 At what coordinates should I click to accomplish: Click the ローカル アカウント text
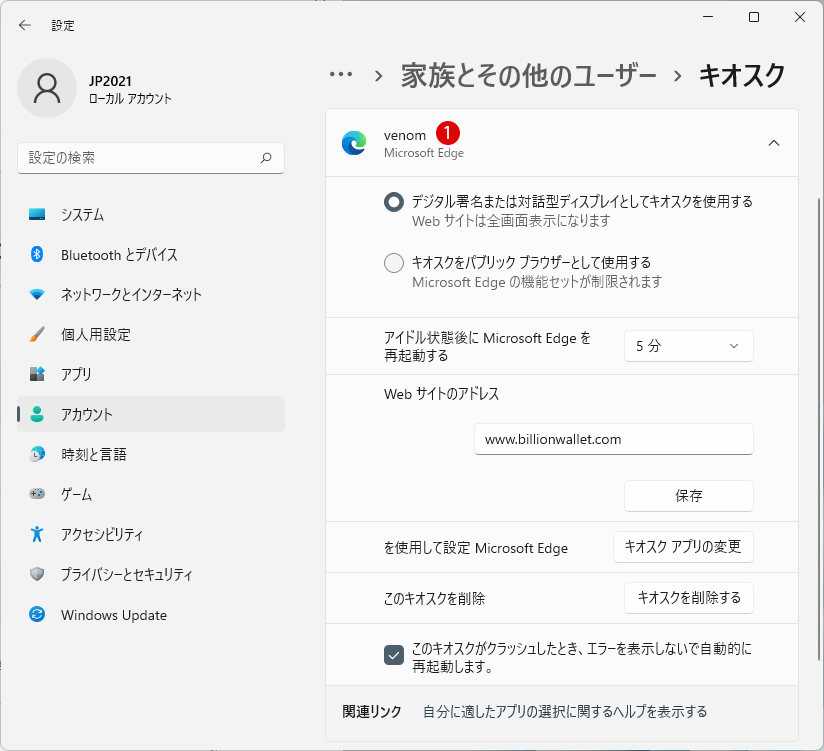(x=130, y=99)
